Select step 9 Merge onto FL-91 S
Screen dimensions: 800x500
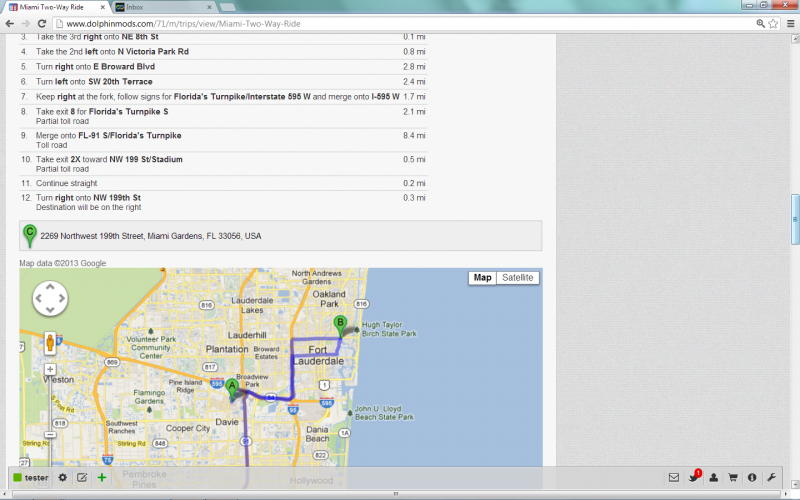[x=223, y=140]
